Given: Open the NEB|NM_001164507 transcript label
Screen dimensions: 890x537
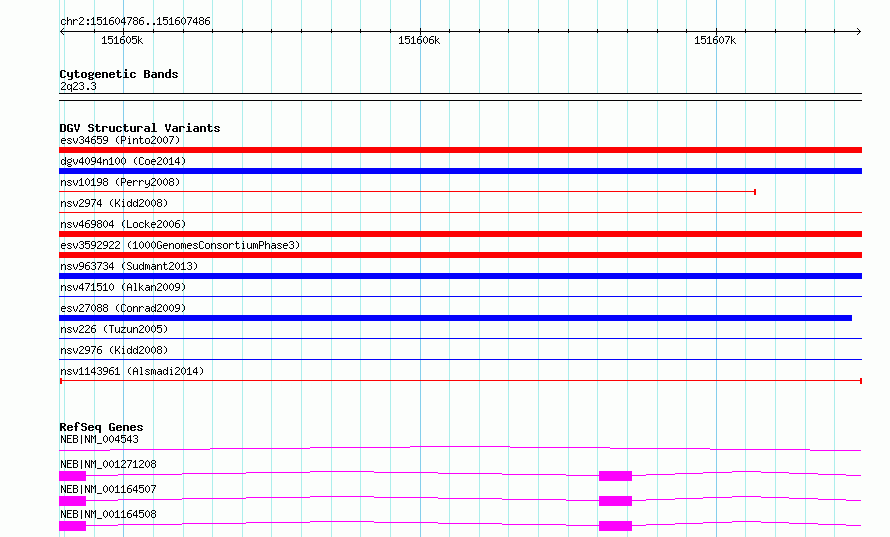Looking at the screenshot, I should click(108, 489).
